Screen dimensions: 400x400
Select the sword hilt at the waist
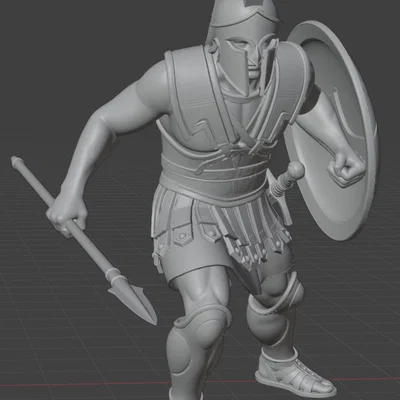pyautogui.click(x=287, y=180)
